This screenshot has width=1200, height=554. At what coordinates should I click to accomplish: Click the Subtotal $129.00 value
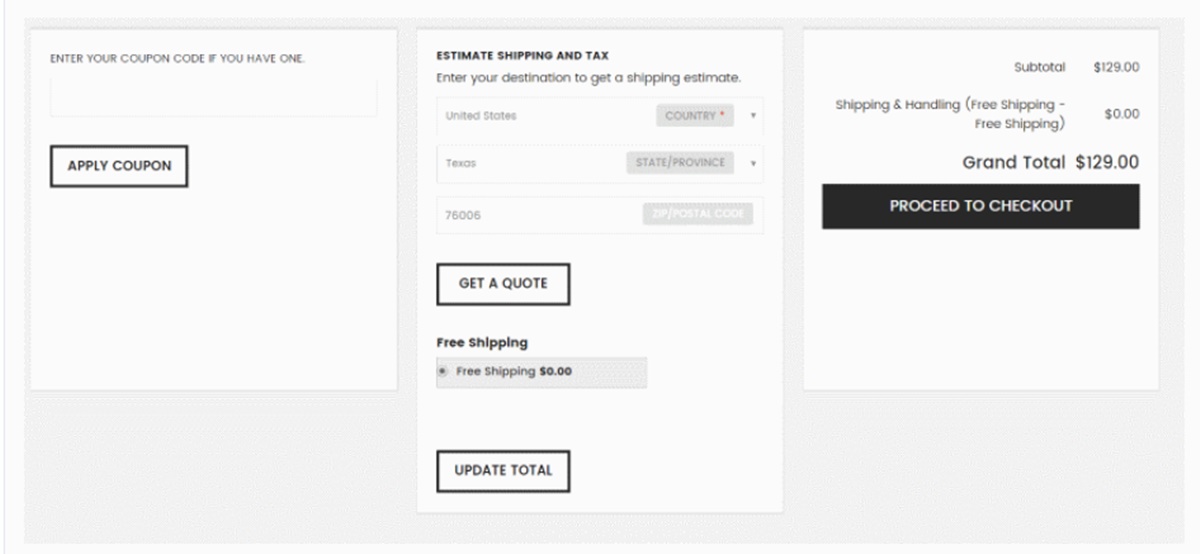1117,68
